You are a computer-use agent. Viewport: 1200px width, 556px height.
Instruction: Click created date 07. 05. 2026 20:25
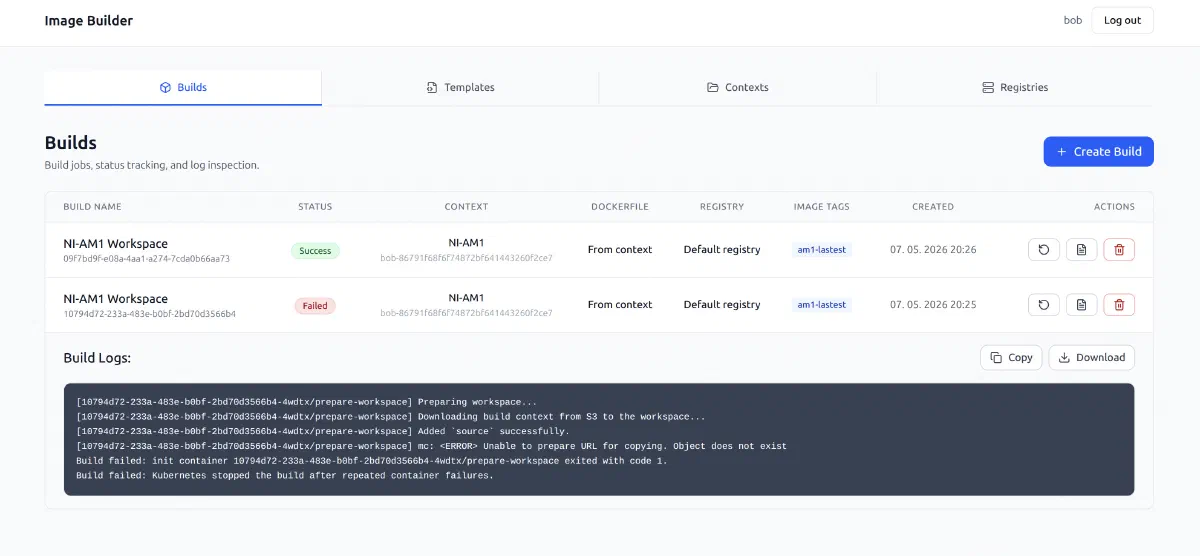point(933,305)
